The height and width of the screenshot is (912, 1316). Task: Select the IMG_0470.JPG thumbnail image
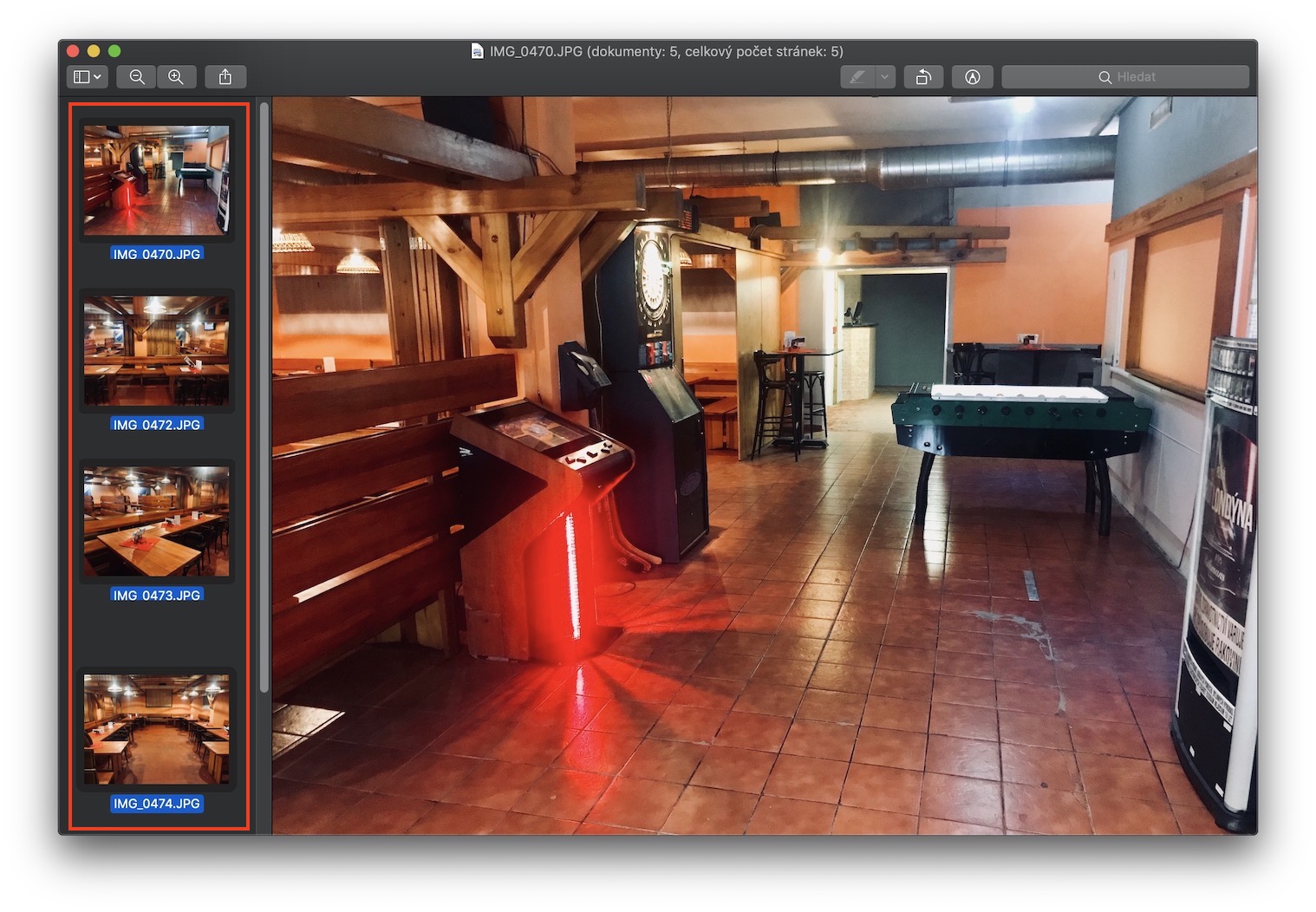(157, 179)
